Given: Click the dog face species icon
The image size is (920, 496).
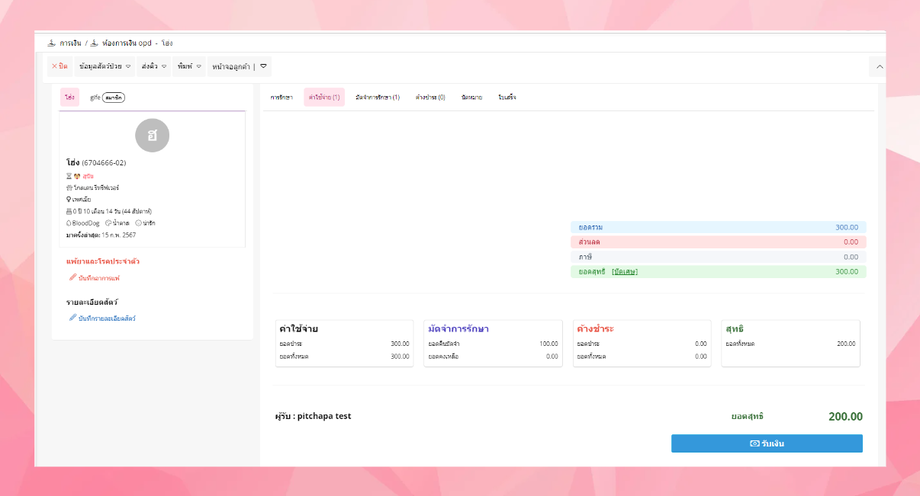Looking at the screenshot, I should (x=77, y=176).
